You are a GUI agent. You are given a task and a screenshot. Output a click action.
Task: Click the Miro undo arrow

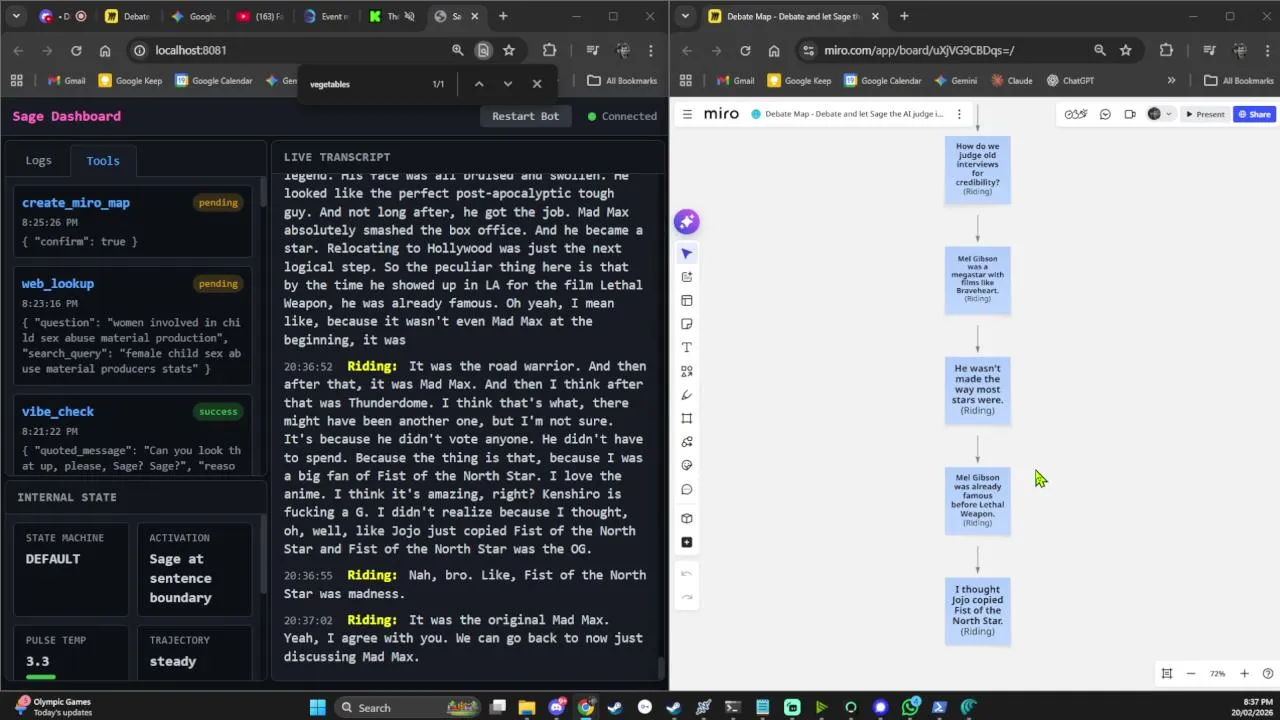pyautogui.click(x=686, y=573)
